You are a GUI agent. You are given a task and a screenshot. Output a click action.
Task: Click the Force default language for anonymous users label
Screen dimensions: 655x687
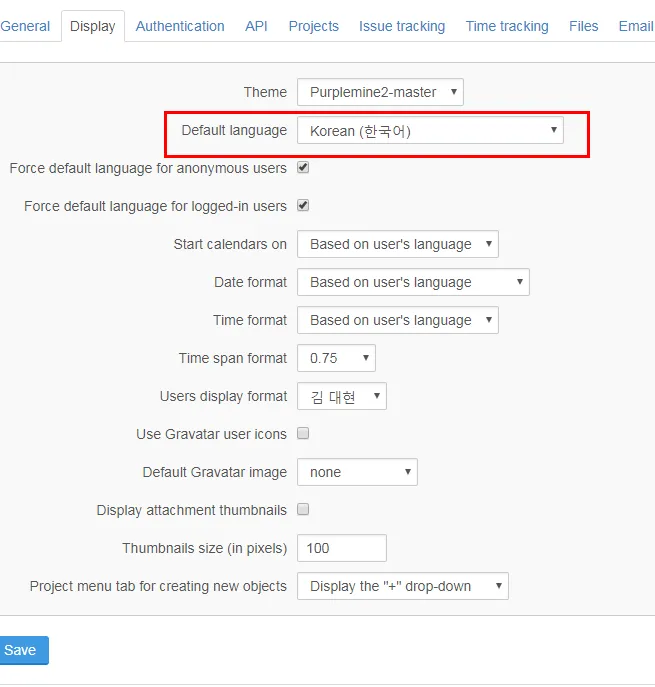point(148,168)
